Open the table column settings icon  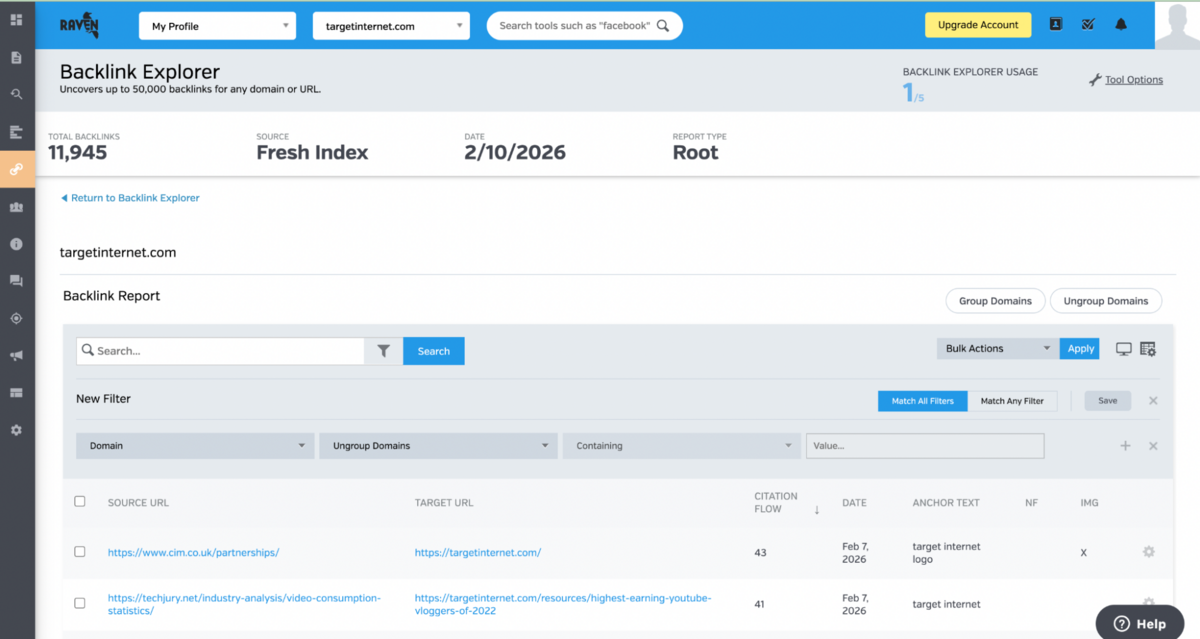pos(1148,349)
